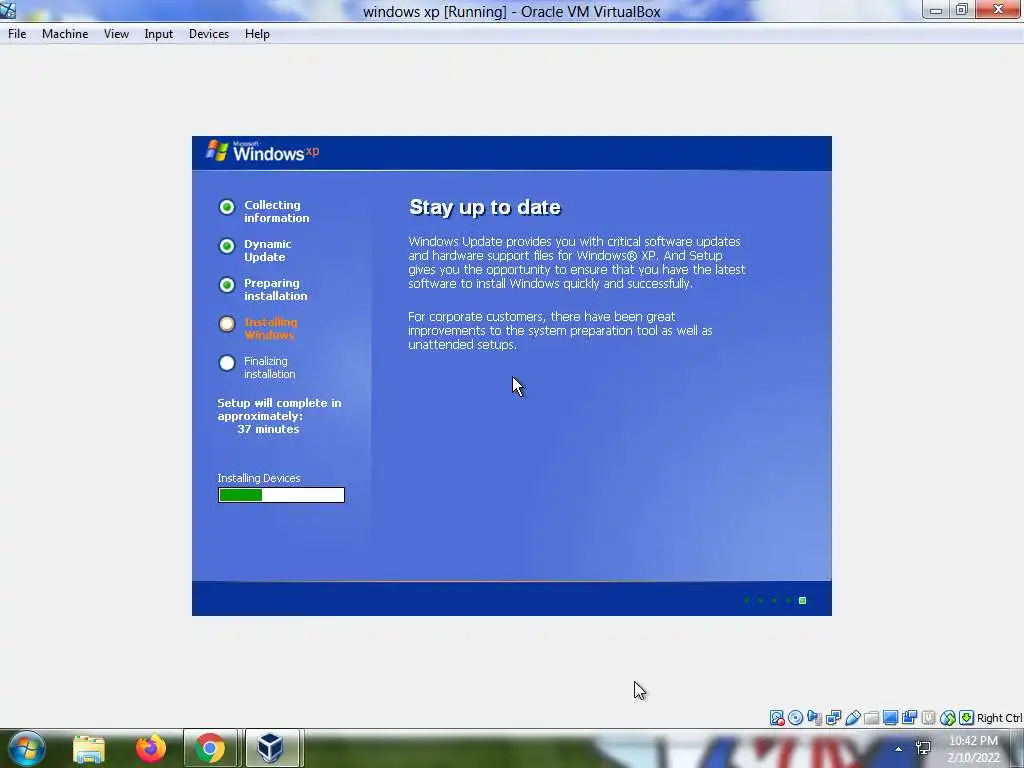Screen dimensions: 1024x768
Task: Click the Right Ctrl host key label
Action: [999, 718]
